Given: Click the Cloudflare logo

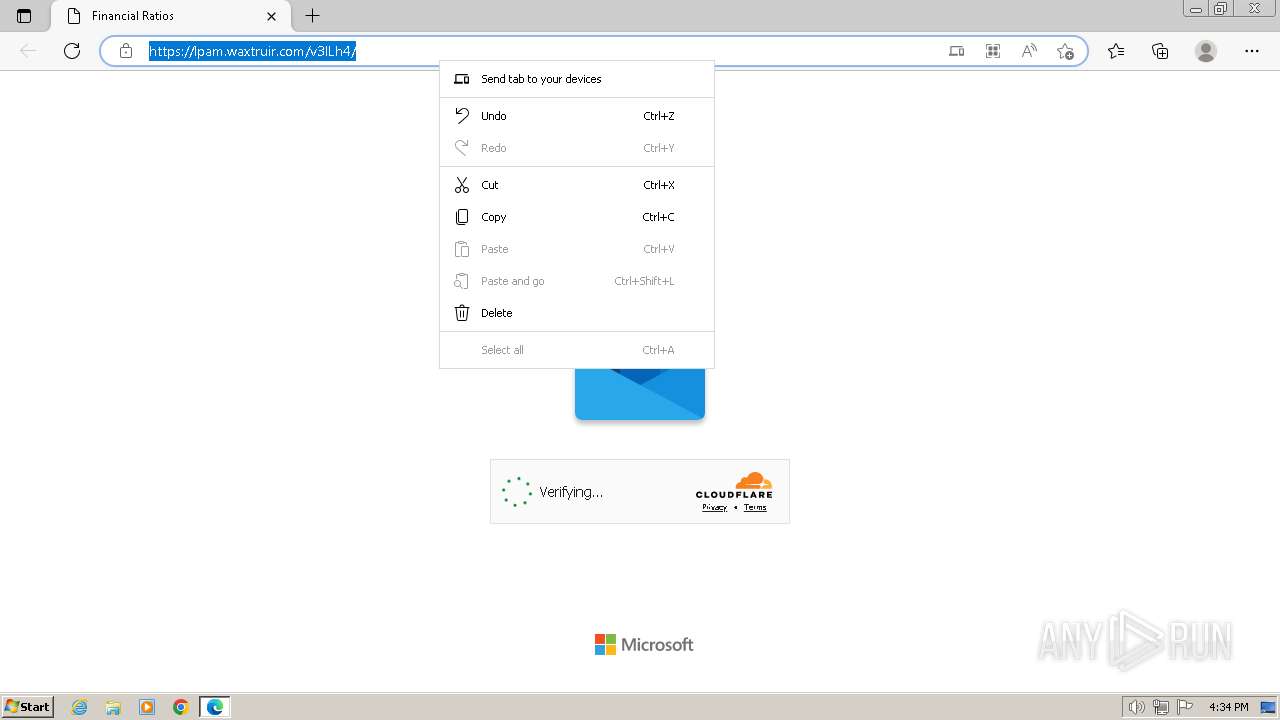Looking at the screenshot, I should click(734, 485).
